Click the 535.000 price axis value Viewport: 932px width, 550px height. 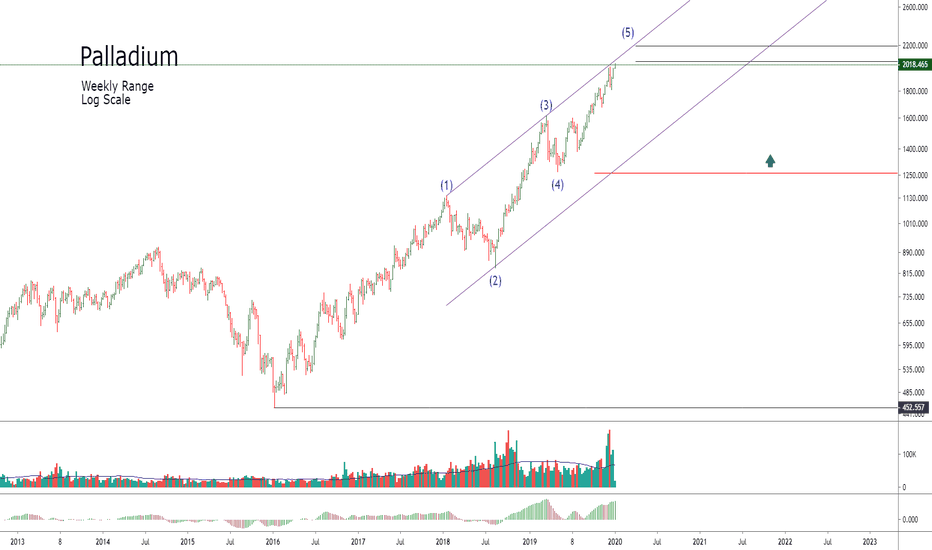915,370
